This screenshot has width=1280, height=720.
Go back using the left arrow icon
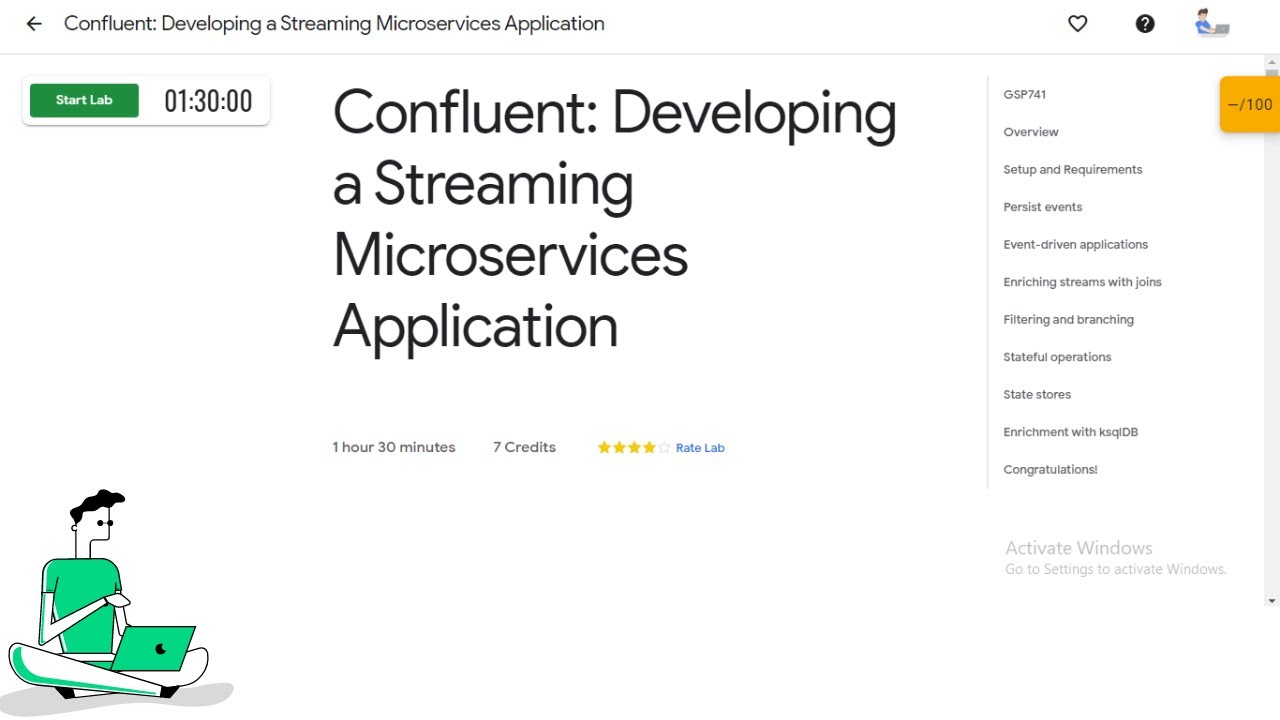(34, 24)
